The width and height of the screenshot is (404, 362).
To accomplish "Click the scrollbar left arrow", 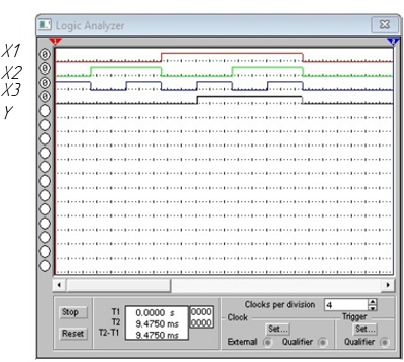I will pos(59,285).
